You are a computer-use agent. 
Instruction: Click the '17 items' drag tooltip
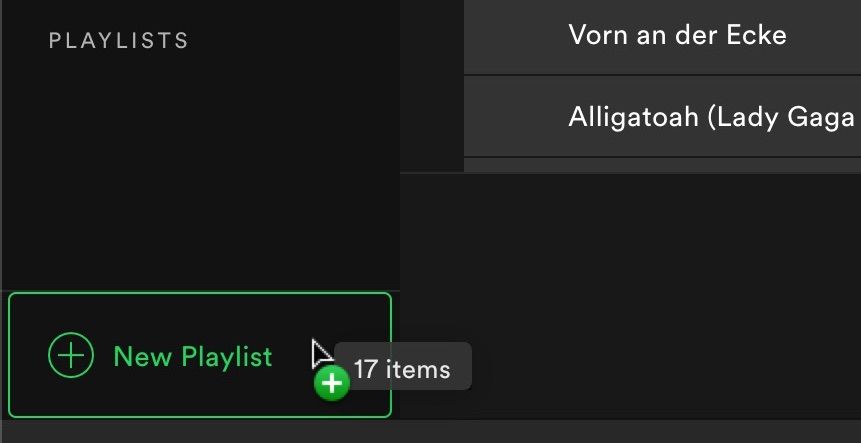[402, 366]
